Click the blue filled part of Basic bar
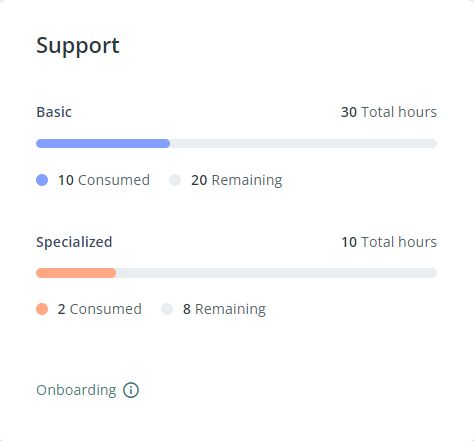The image size is (474, 441). (x=103, y=144)
